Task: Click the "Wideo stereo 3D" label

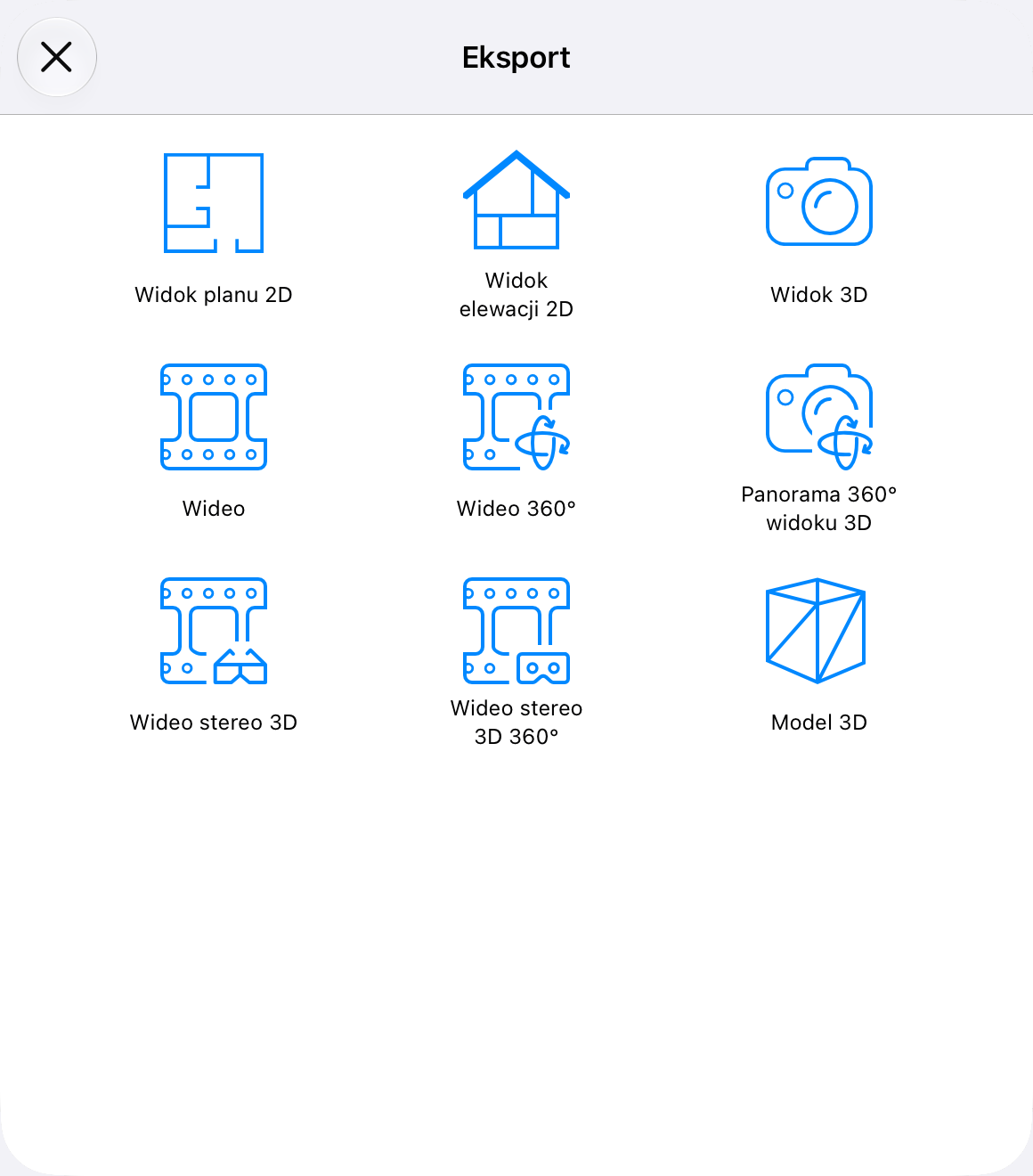Action: (x=214, y=723)
